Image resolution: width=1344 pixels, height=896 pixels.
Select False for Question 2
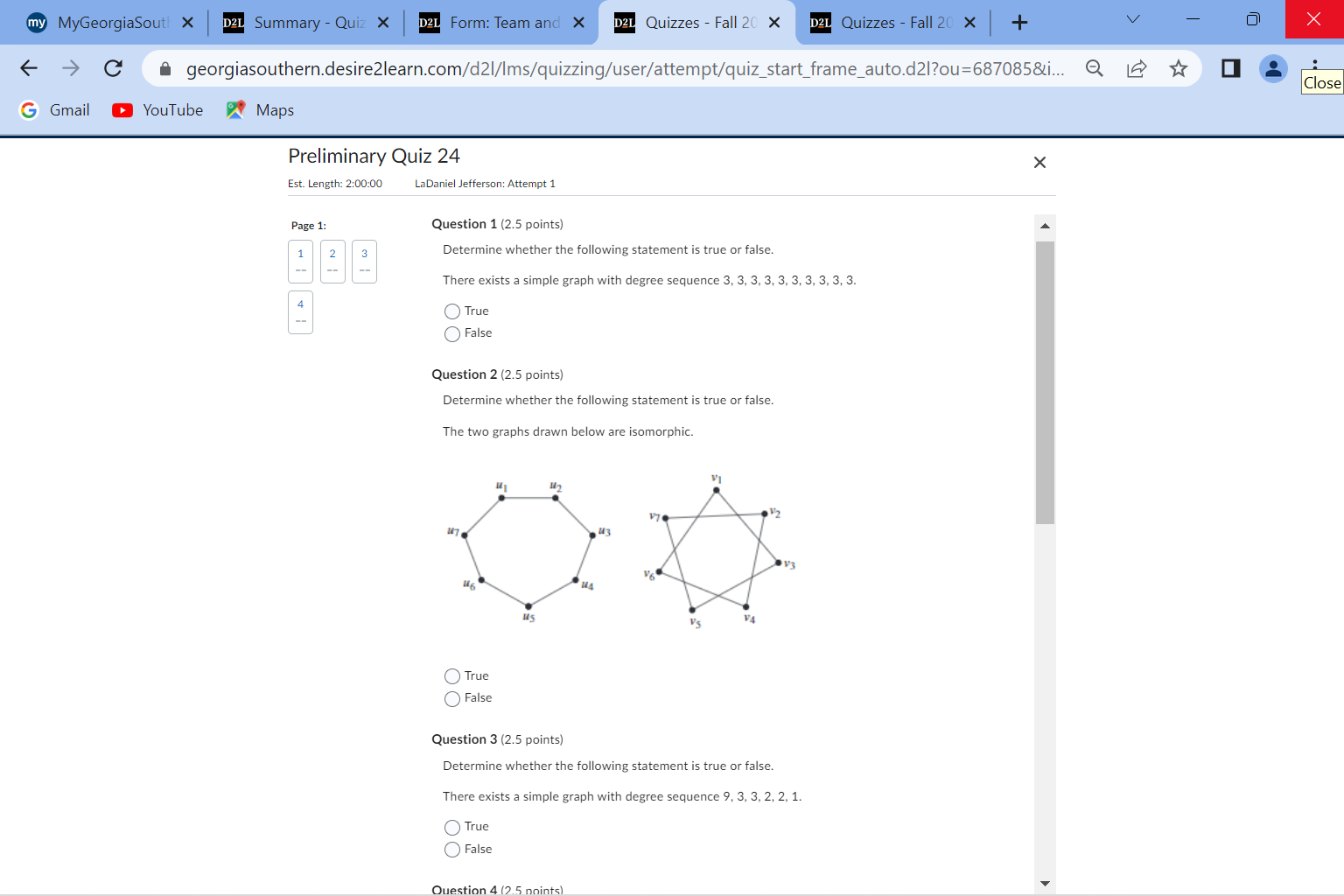pos(451,698)
